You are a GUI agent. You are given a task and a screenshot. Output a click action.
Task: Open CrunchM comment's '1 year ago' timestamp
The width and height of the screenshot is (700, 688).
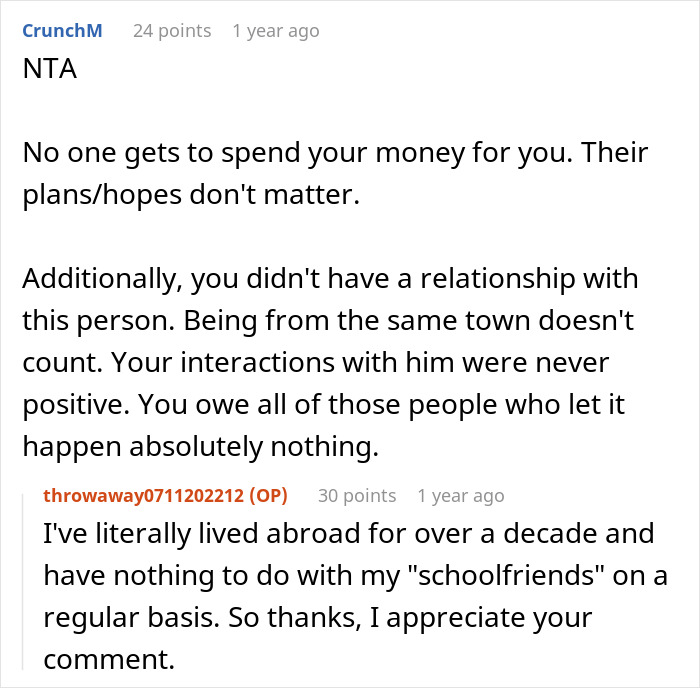click(x=275, y=31)
